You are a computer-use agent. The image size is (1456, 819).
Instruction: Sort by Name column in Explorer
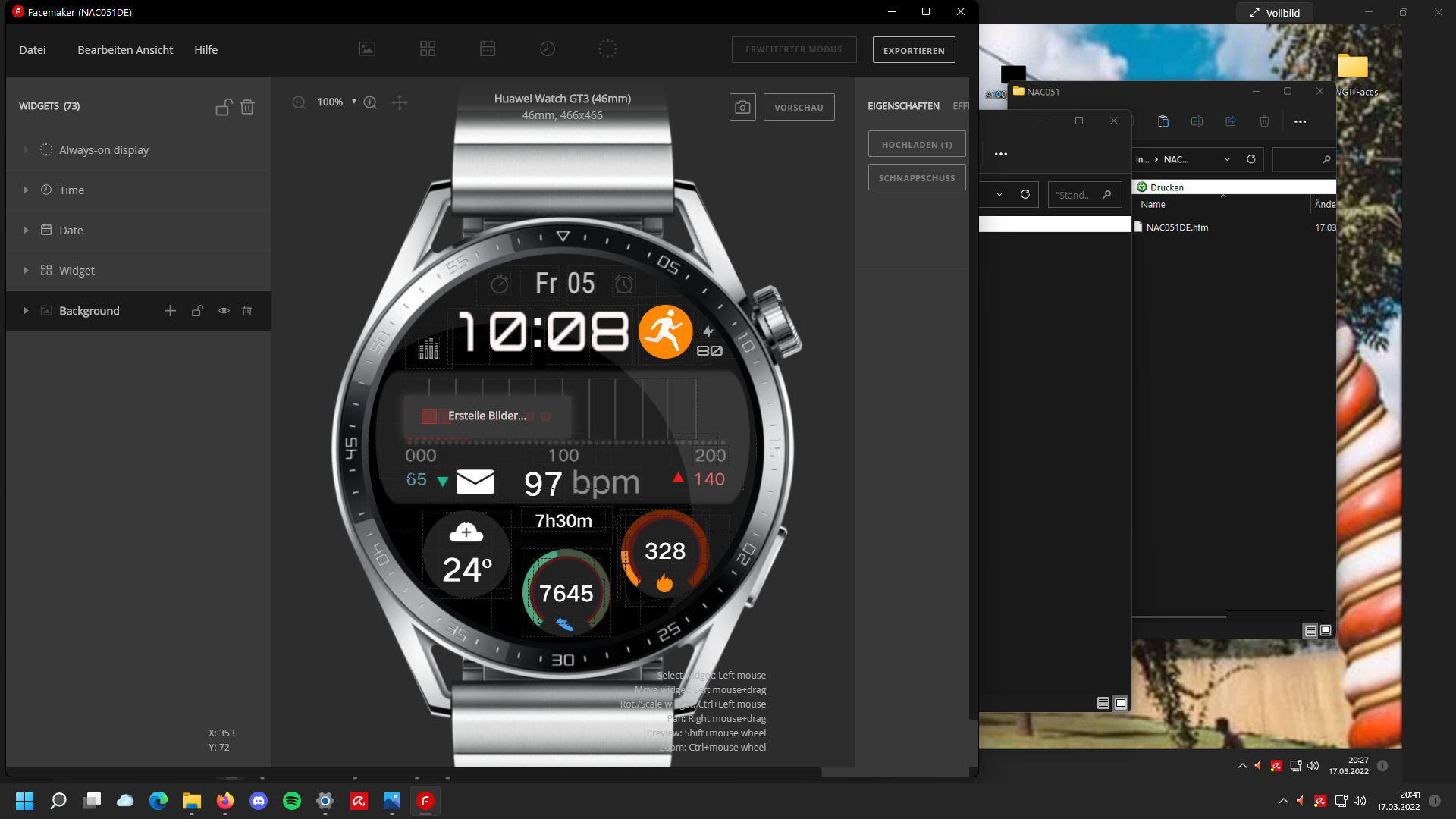(1153, 205)
